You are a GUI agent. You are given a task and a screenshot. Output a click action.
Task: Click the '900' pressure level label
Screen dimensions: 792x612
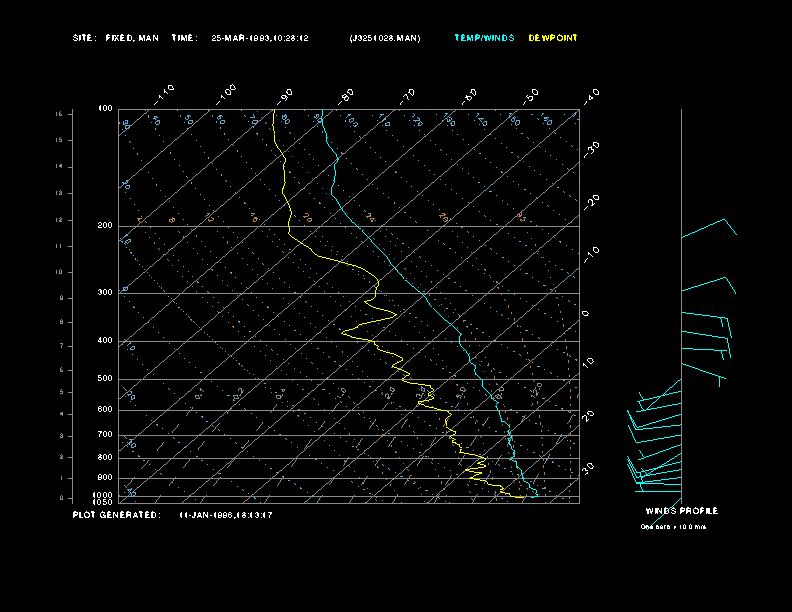coord(105,477)
